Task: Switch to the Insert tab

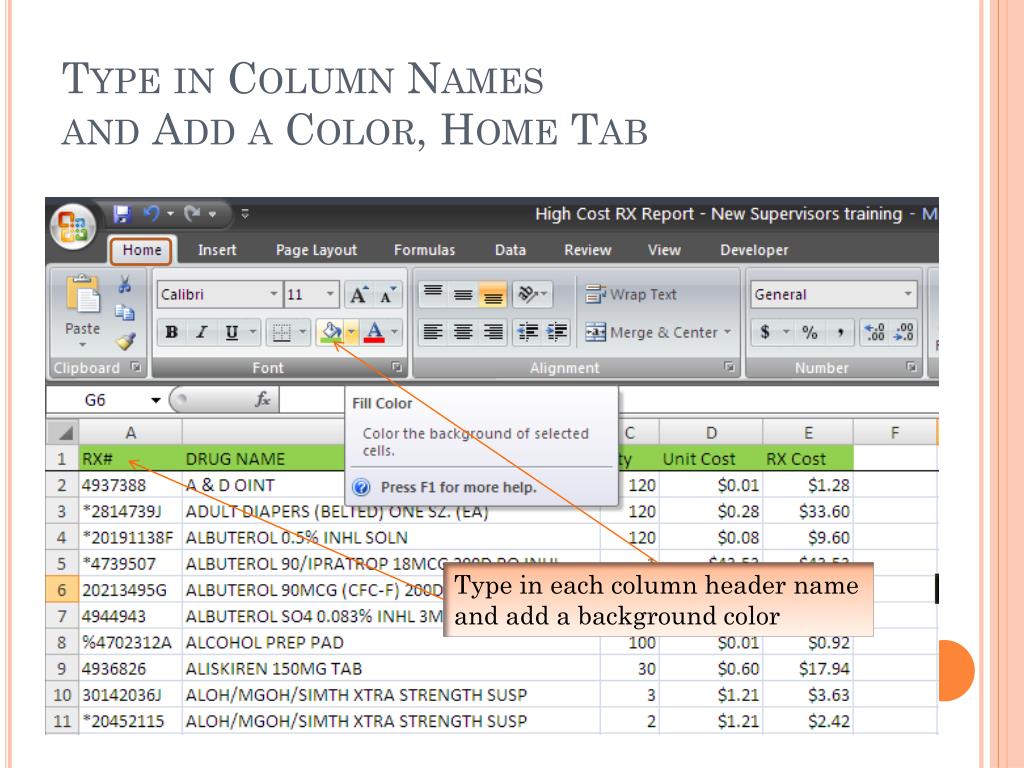Action: (217, 250)
